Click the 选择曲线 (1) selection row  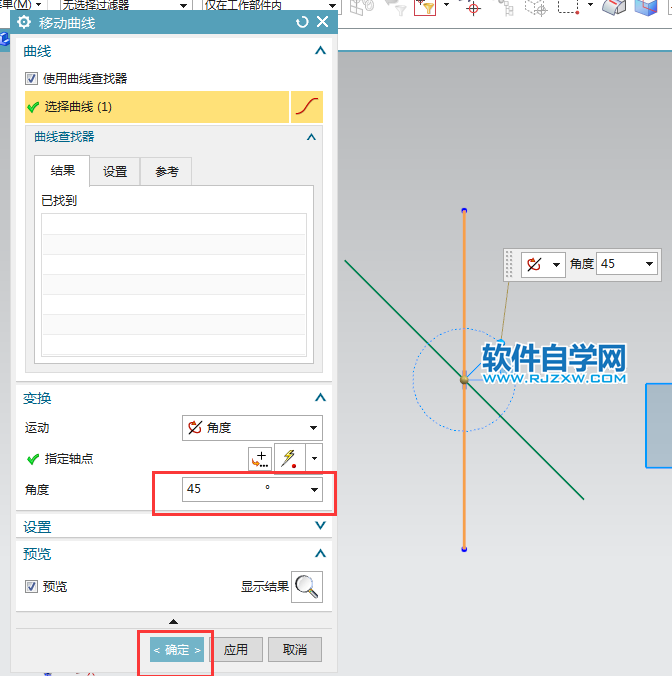point(157,107)
